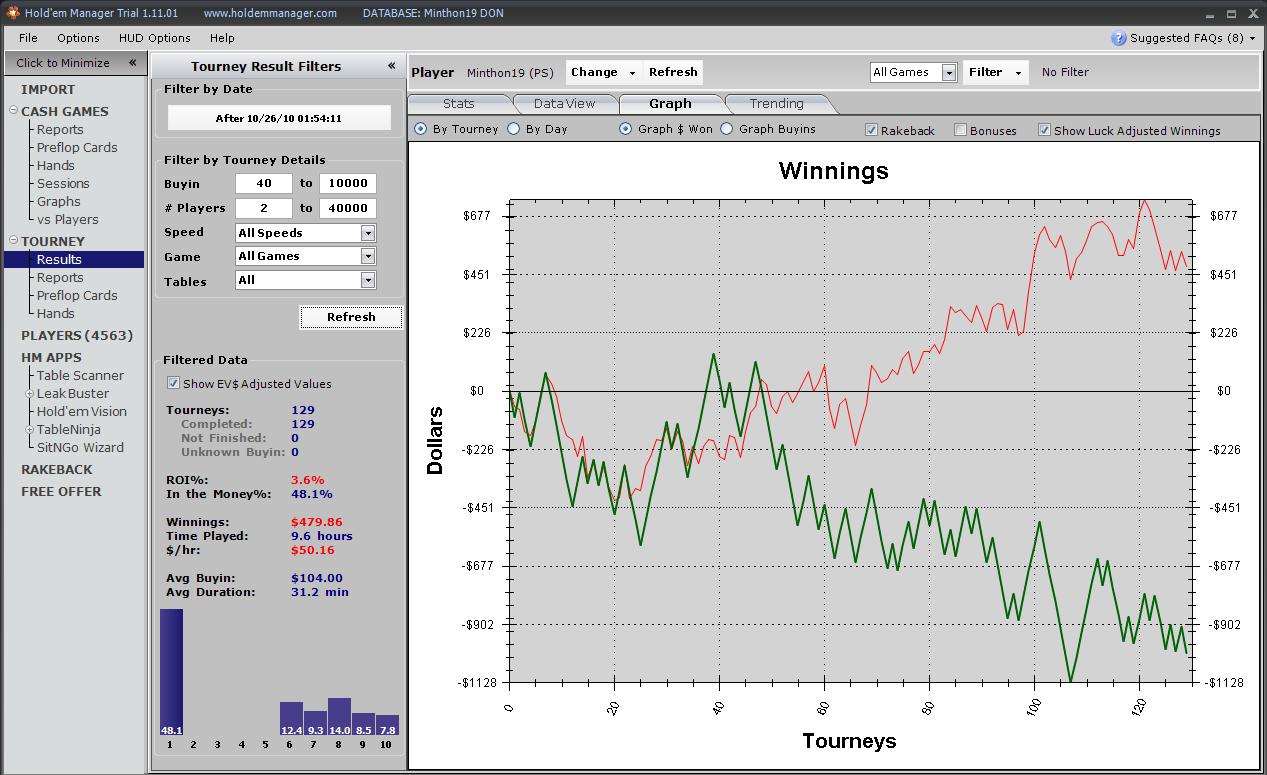Expand the TableNinja tree node
1267x775 pixels.
(x=30, y=430)
